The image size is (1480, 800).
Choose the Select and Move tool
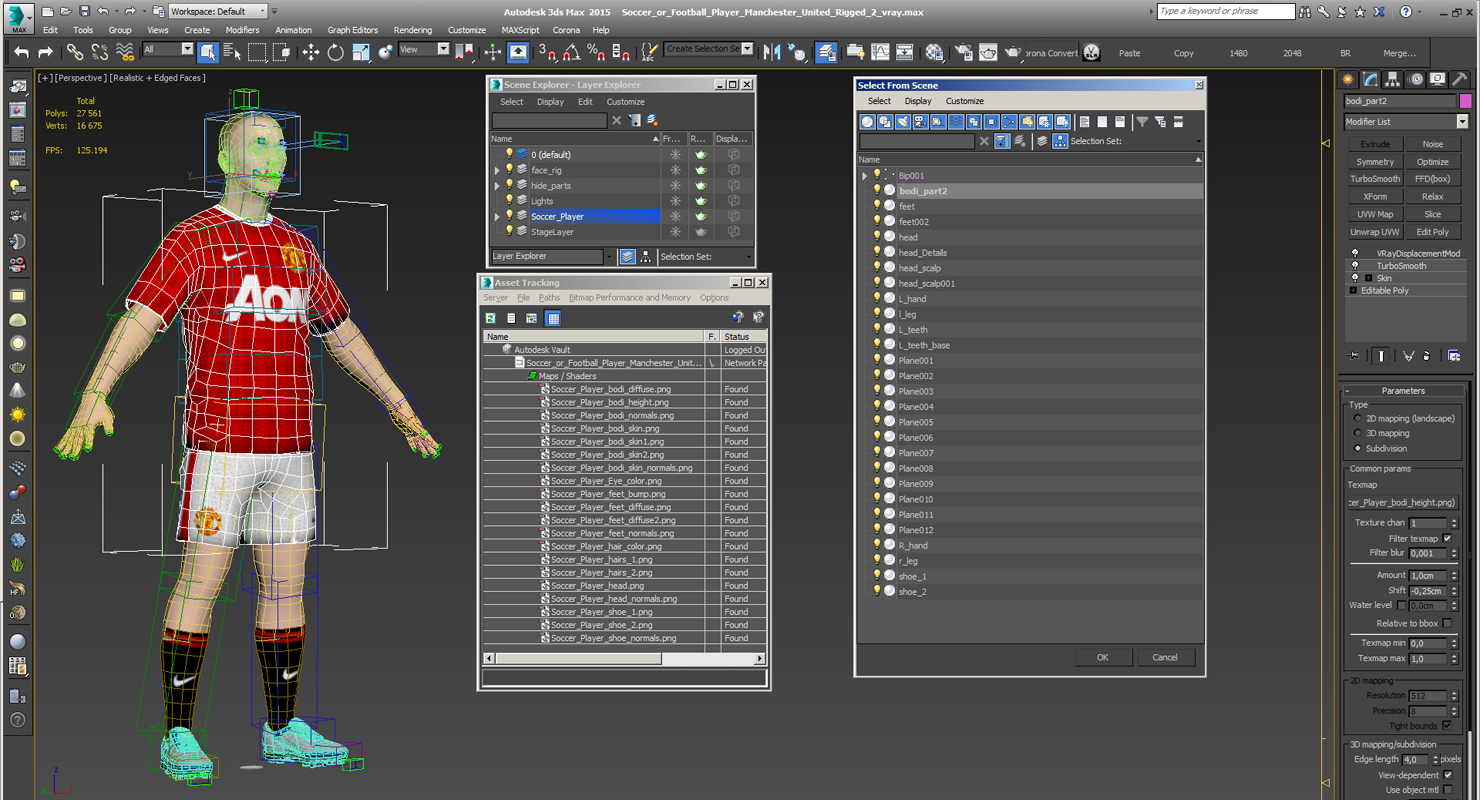click(310, 52)
